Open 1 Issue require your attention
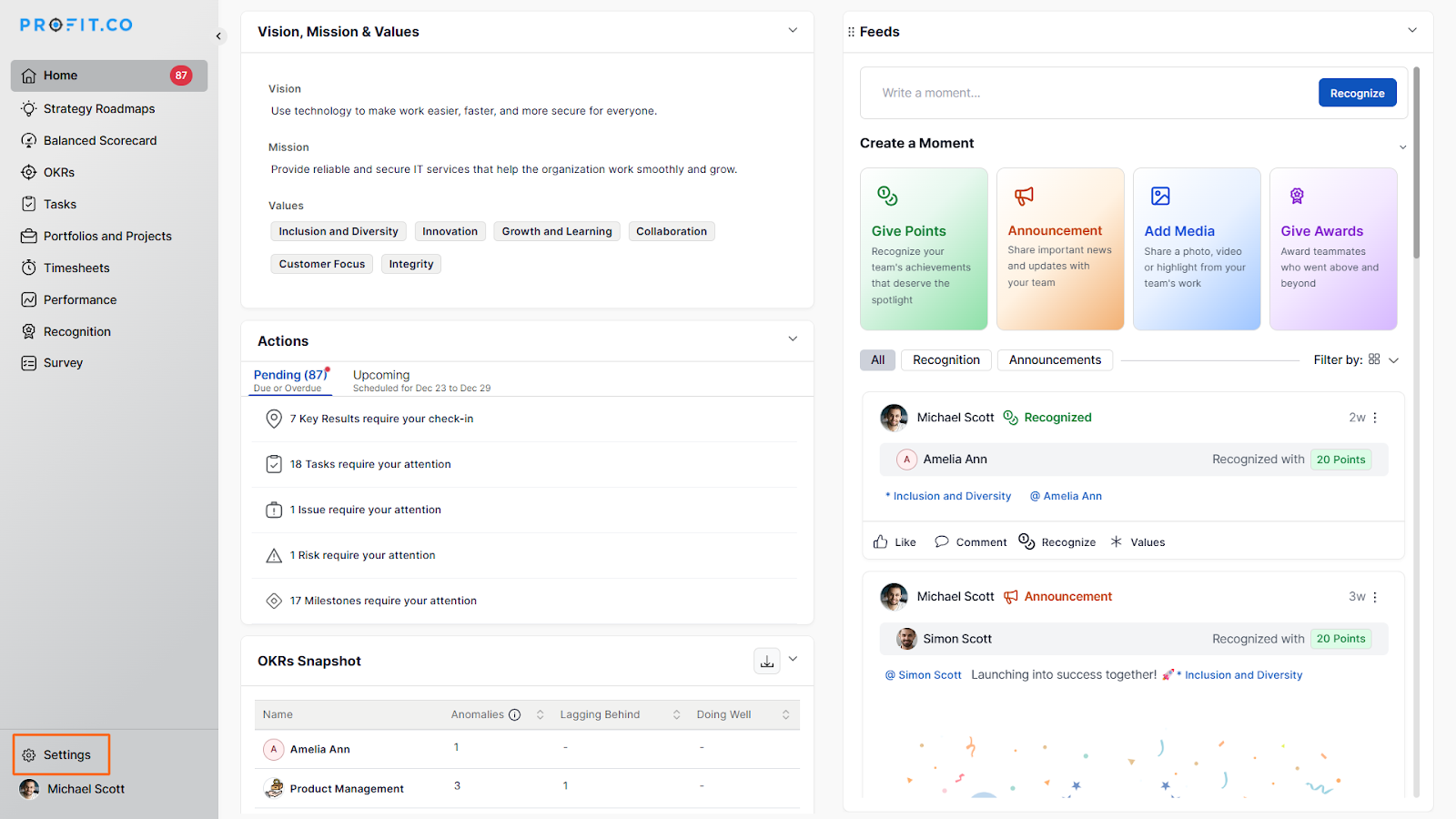Viewport: 1456px width, 819px height. pyautogui.click(x=525, y=510)
